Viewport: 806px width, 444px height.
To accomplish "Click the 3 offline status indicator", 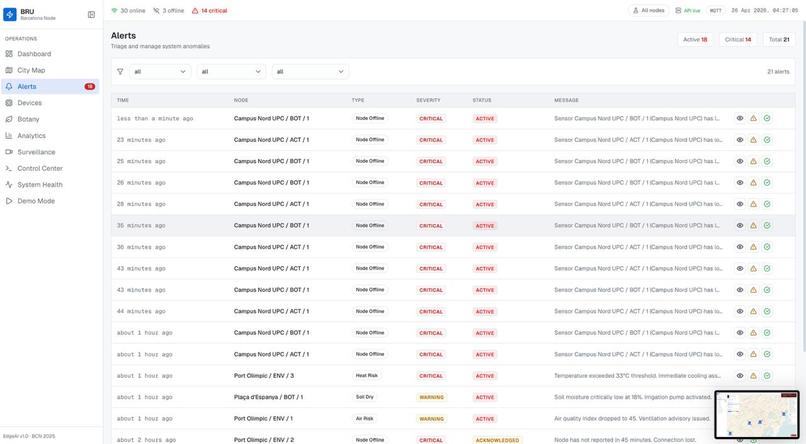I will (x=169, y=10).
